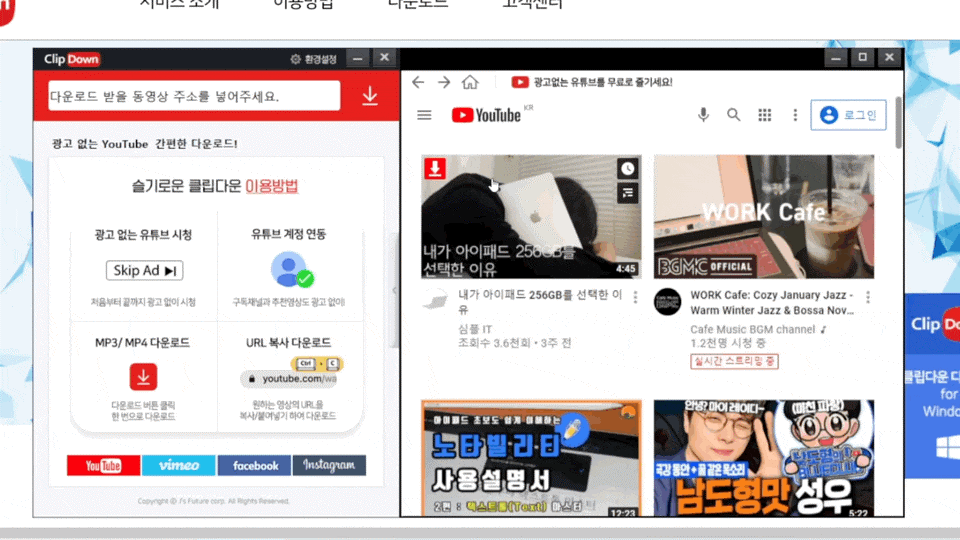Click MP3/ MP4 다운로드 heading
Image resolution: width=960 pixels, height=540 pixels.
142,343
